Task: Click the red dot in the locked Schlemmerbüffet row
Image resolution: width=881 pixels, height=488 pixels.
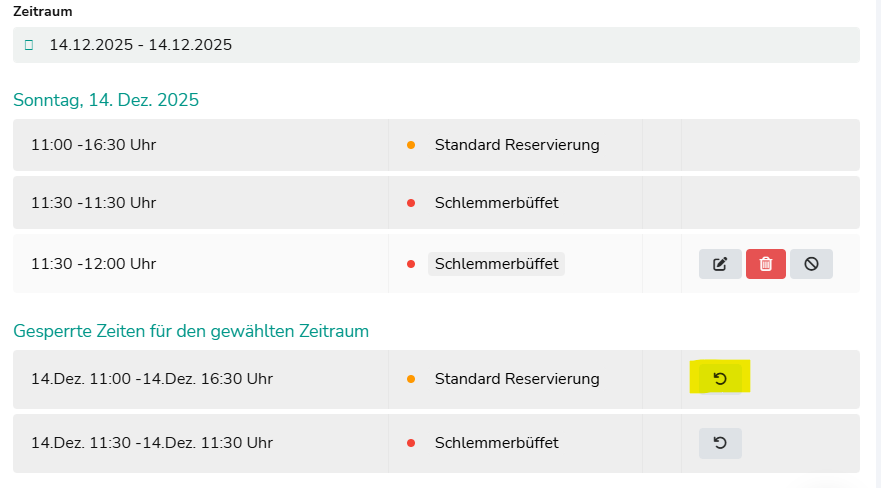Action: [x=411, y=443]
